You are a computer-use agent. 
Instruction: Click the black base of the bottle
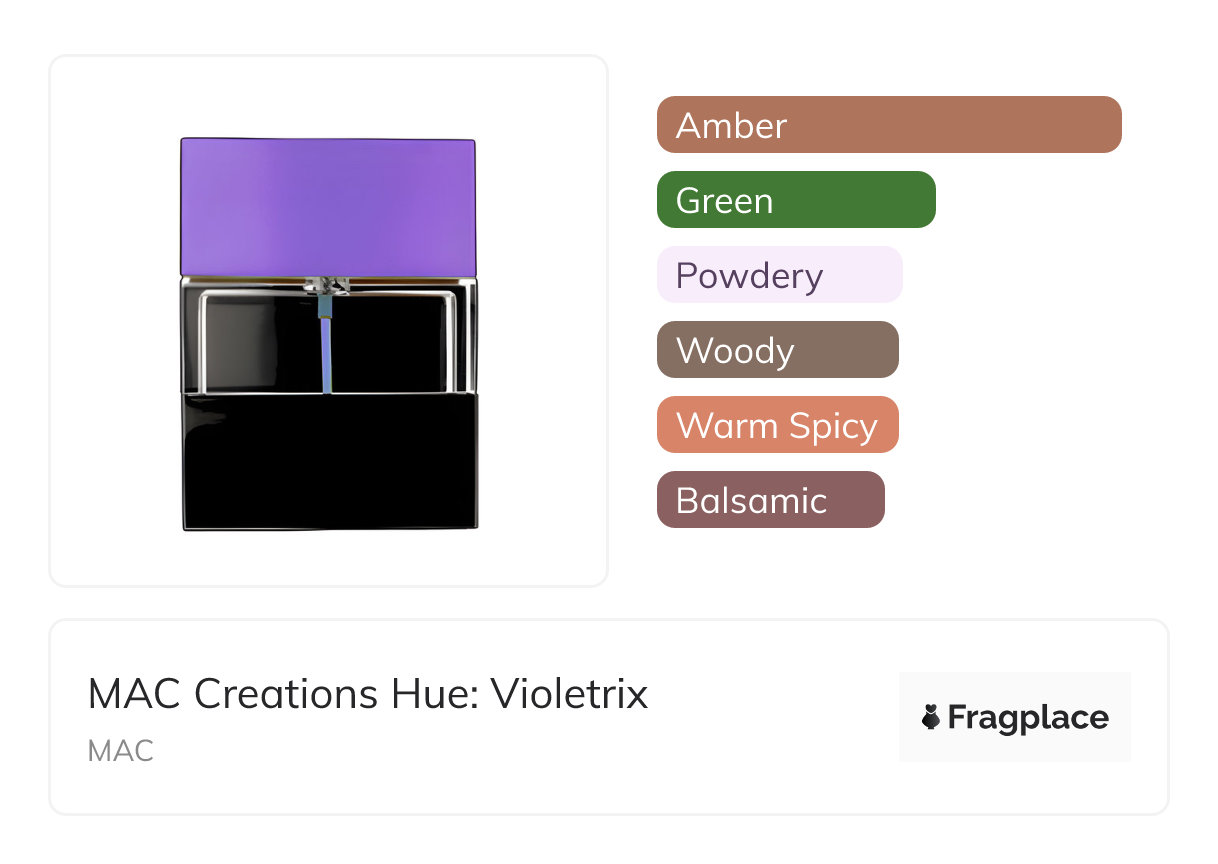(329, 461)
